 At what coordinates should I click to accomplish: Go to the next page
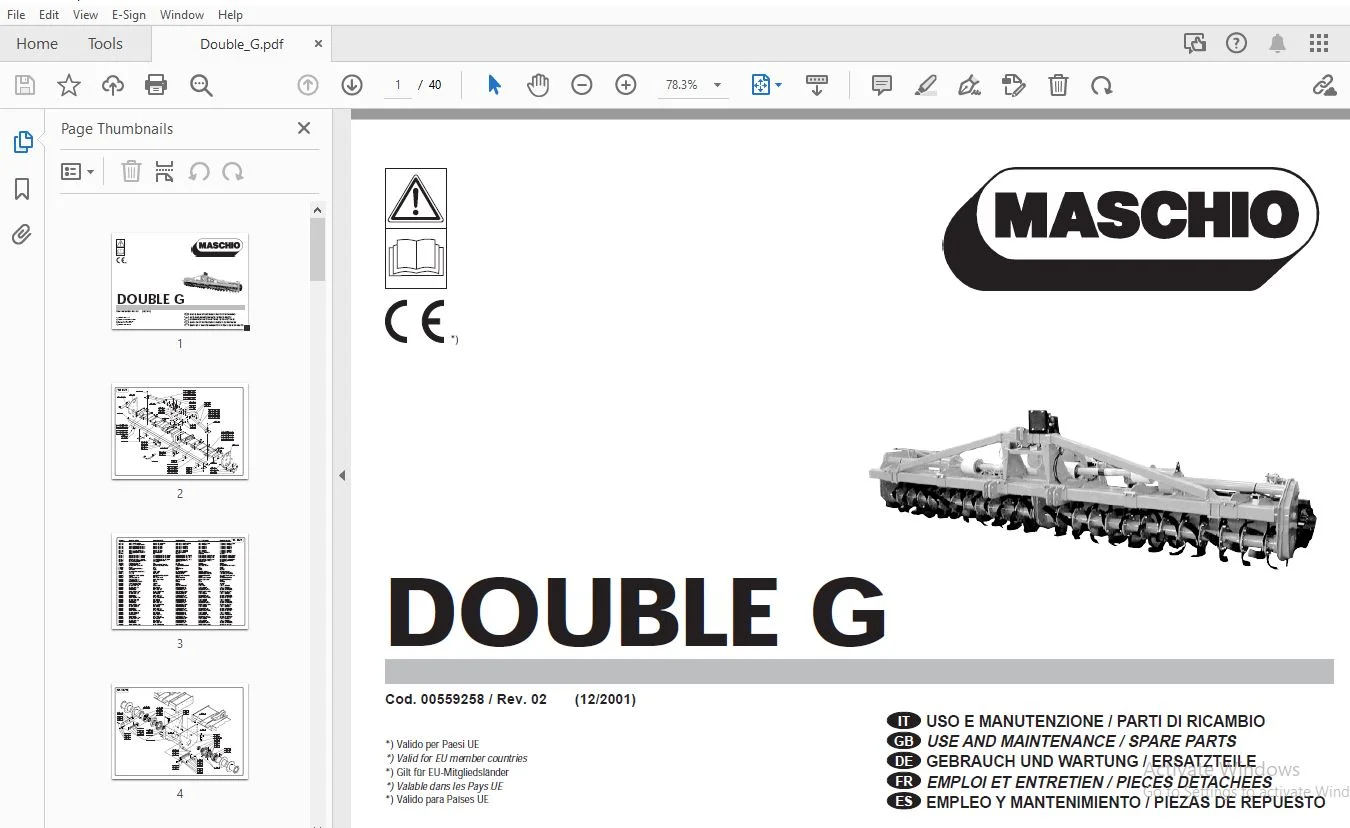click(x=352, y=85)
